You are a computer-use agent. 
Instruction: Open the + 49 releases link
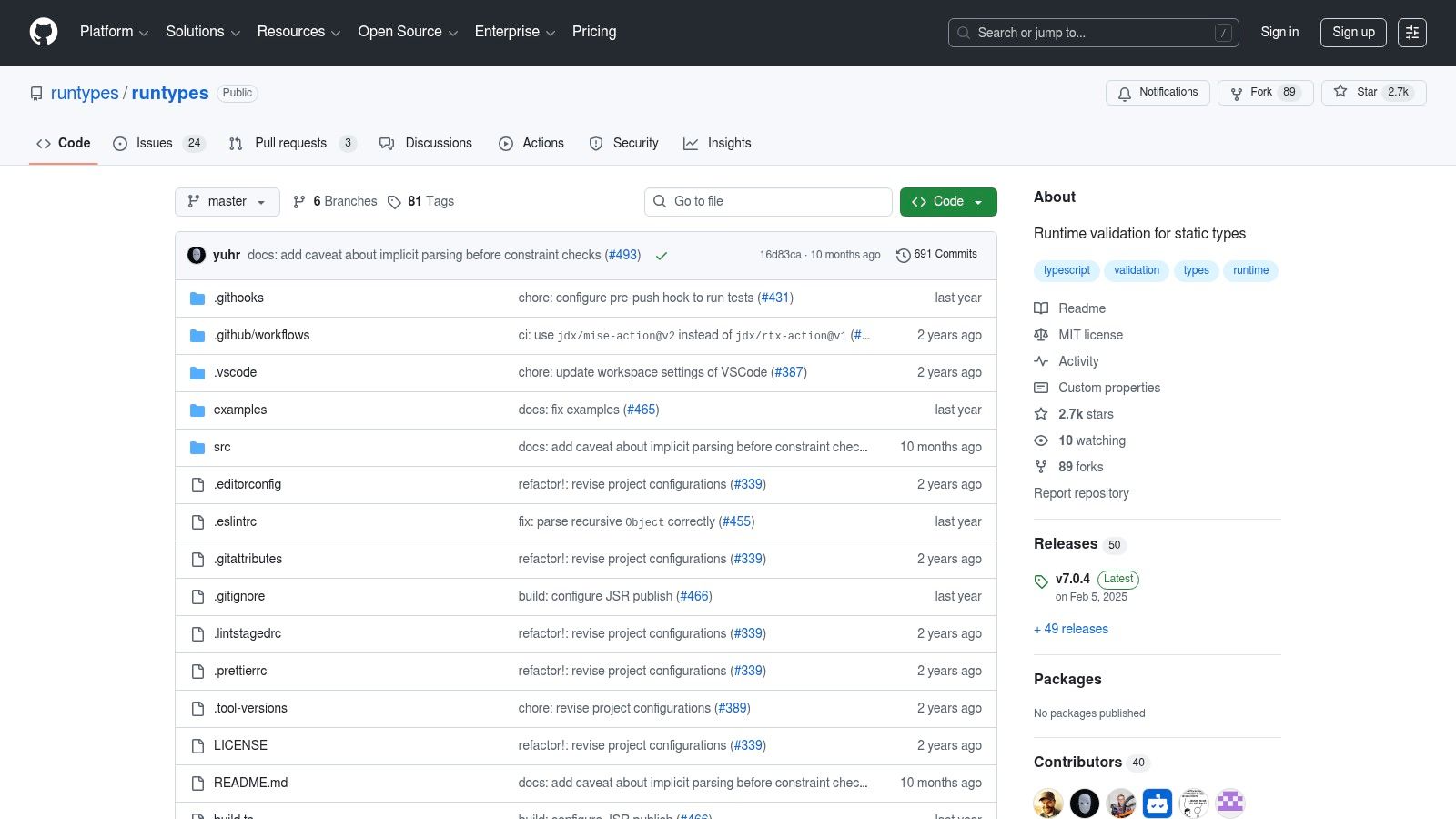1071,630
